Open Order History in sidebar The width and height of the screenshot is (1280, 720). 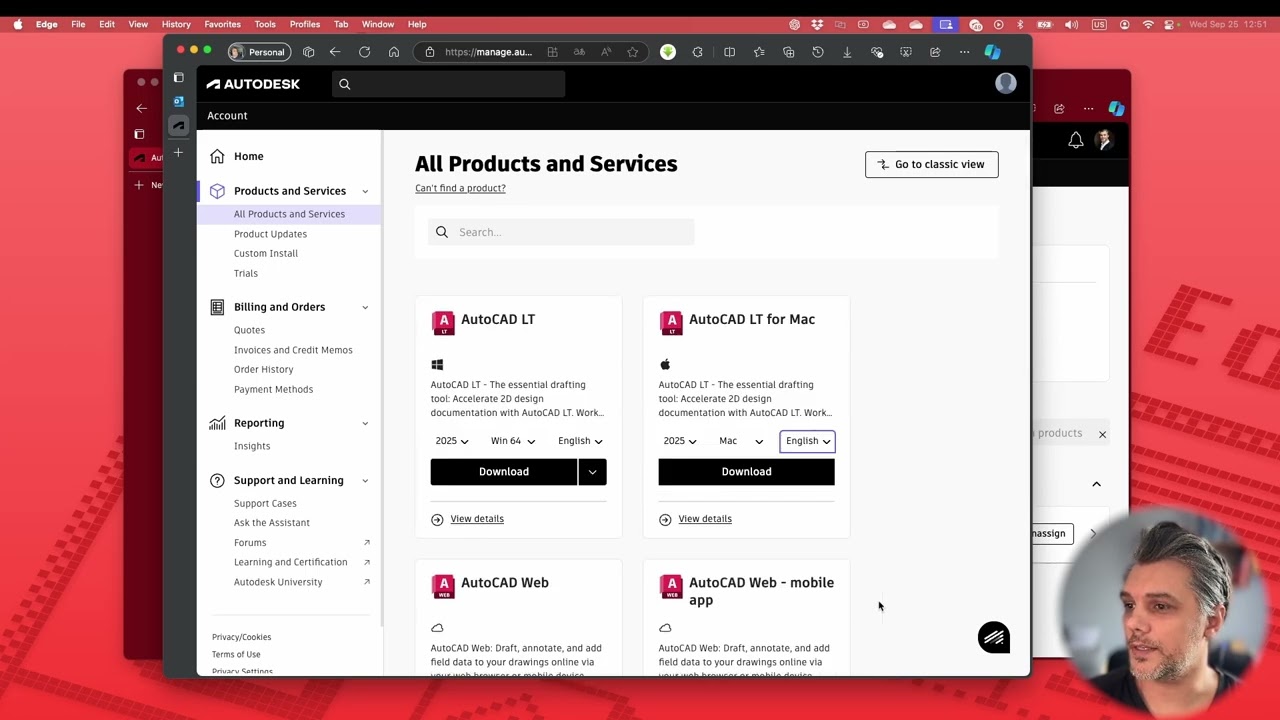coord(264,369)
